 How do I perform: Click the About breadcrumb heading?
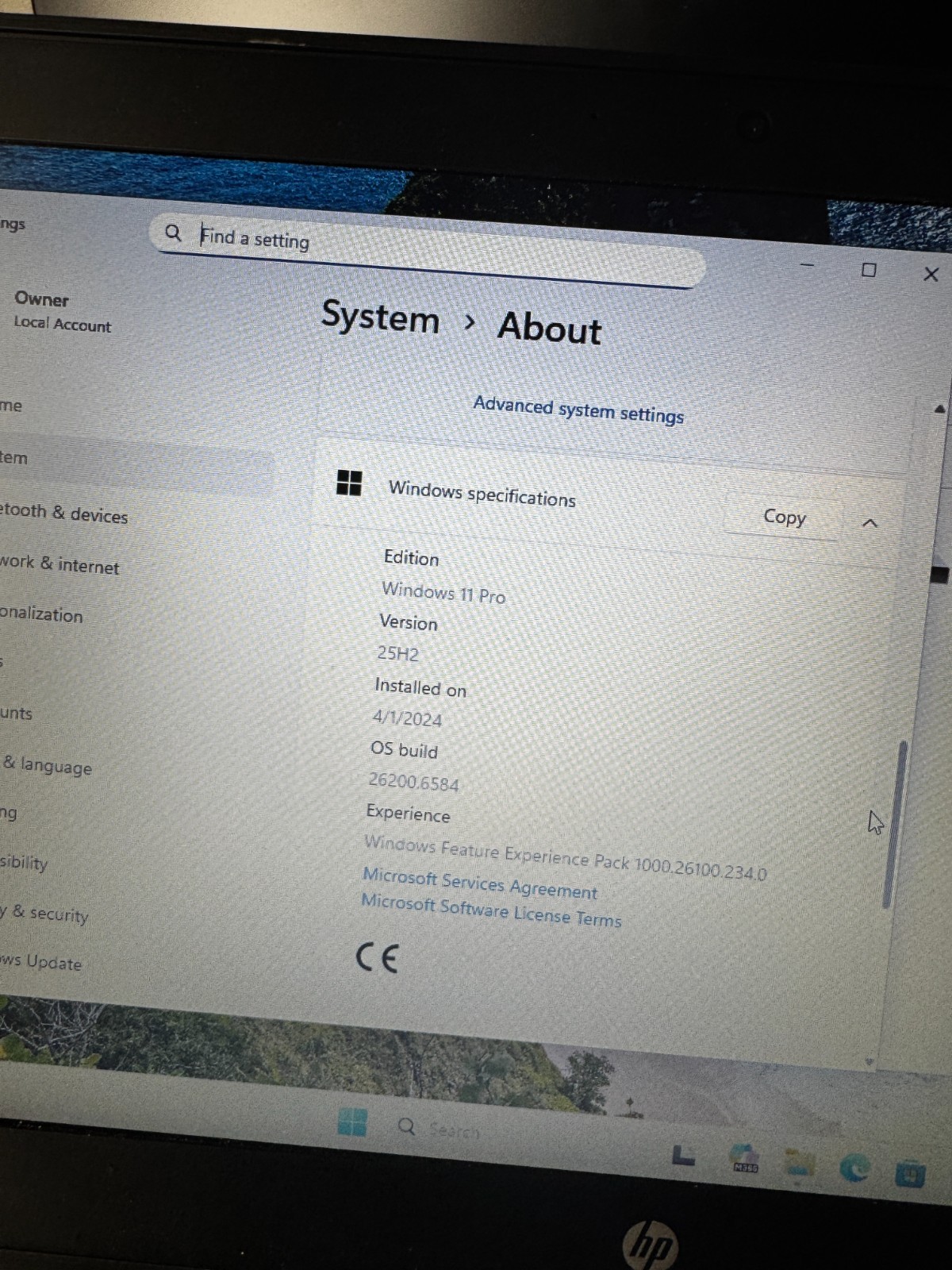tap(550, 327)
